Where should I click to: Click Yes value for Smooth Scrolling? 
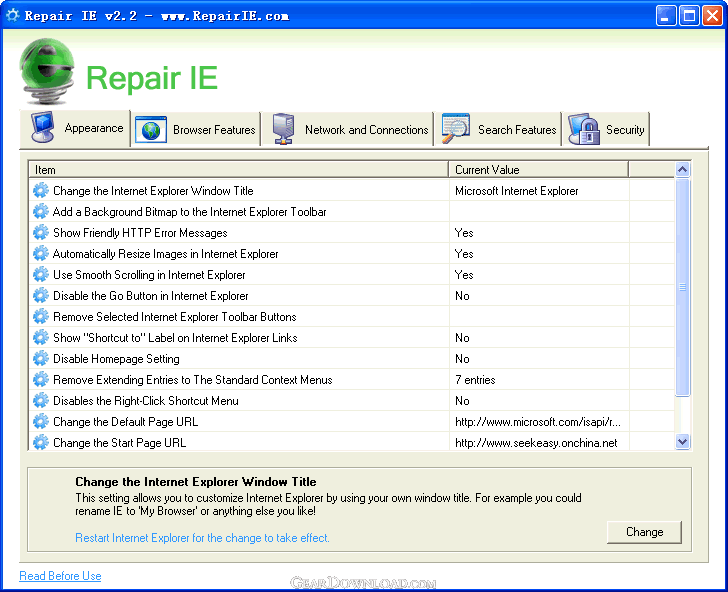click(464, 274)
